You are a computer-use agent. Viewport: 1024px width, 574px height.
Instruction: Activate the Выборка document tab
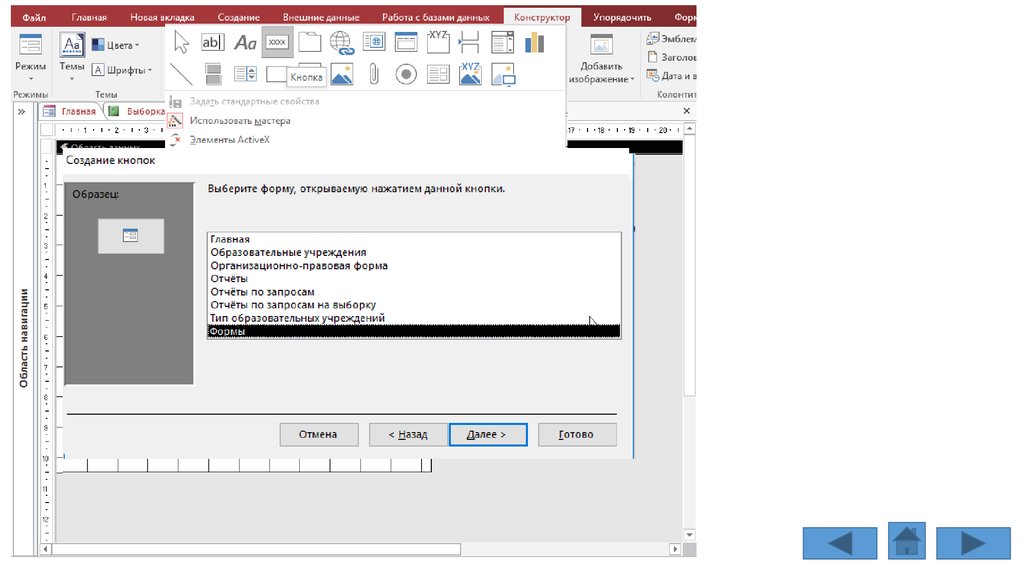(x=137, y=112)
